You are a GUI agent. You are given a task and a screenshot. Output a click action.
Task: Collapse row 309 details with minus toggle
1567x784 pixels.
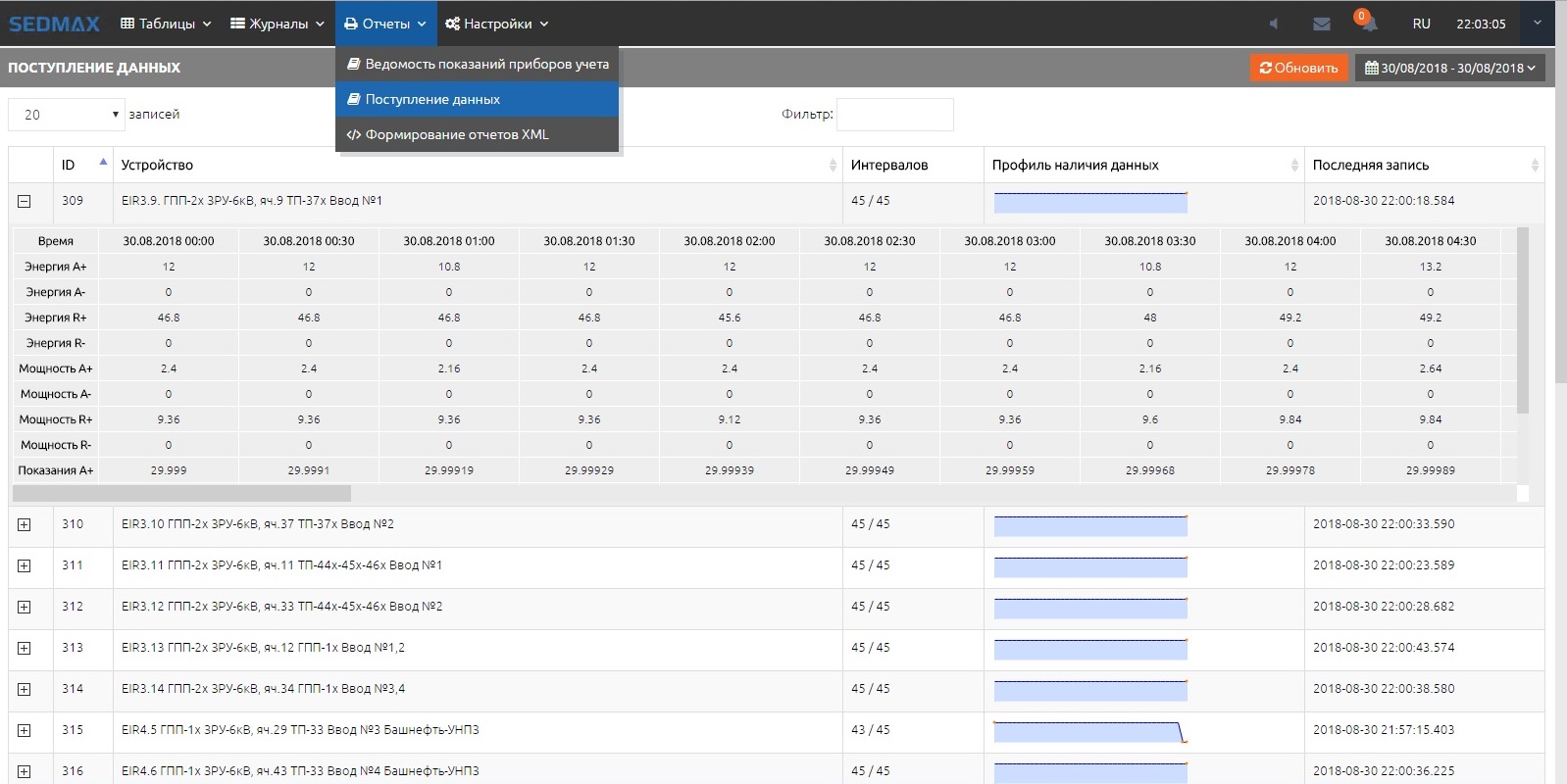(x=25, y=201)
